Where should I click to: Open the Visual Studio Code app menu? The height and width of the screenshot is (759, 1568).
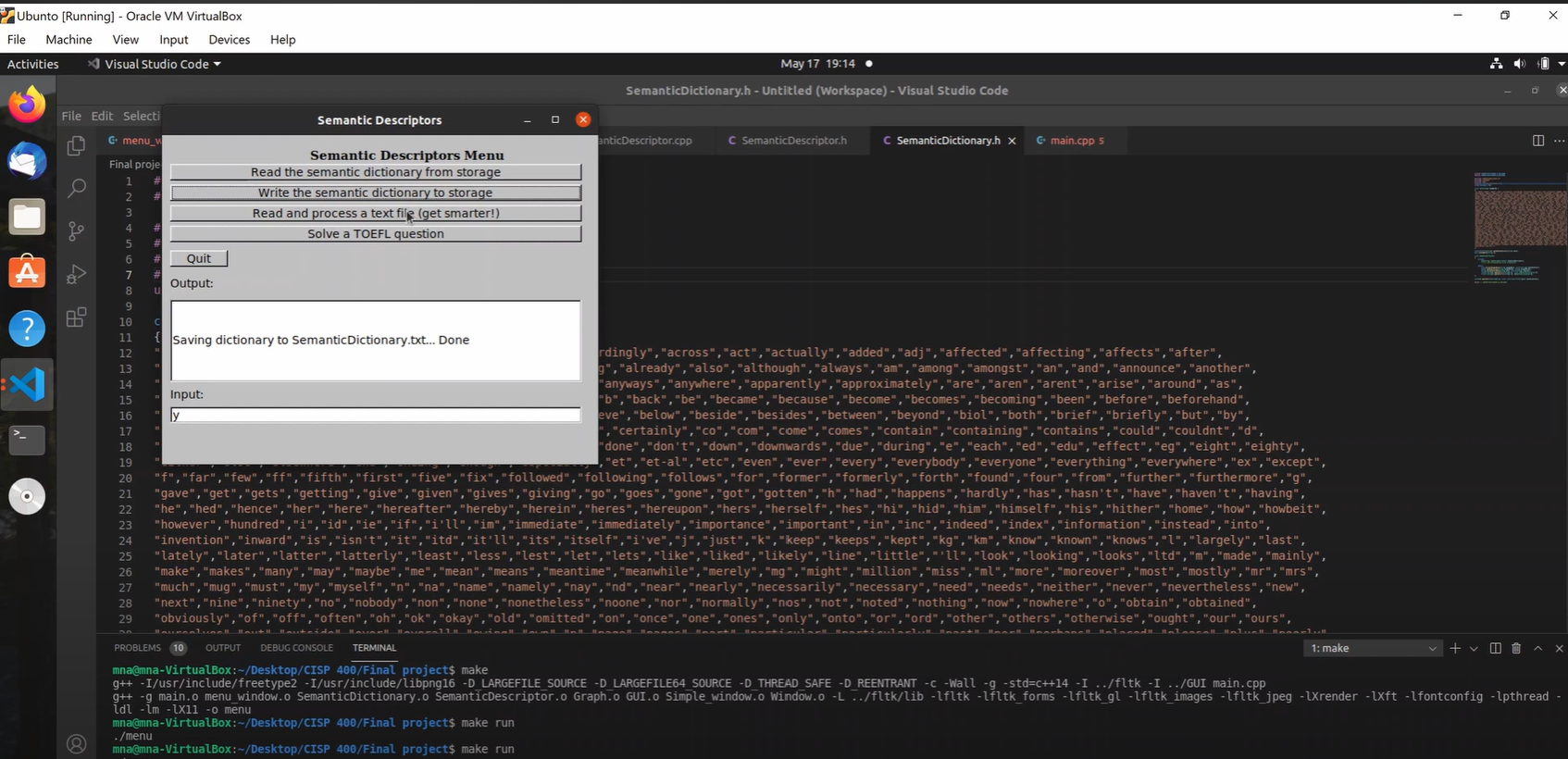156,64
